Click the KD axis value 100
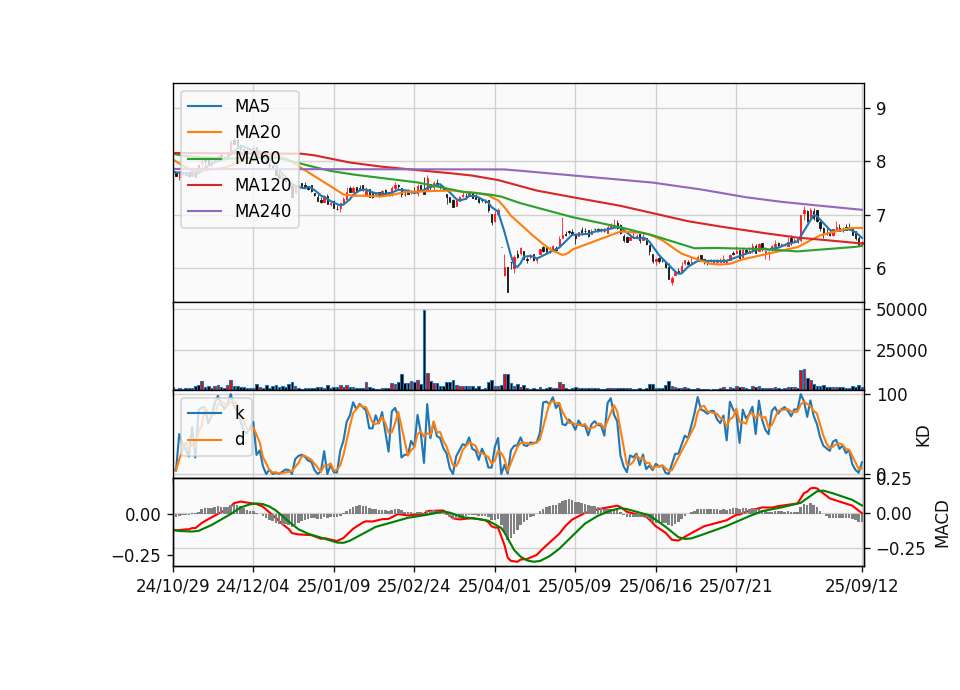960x690 pixels. [x=891, y=396]
